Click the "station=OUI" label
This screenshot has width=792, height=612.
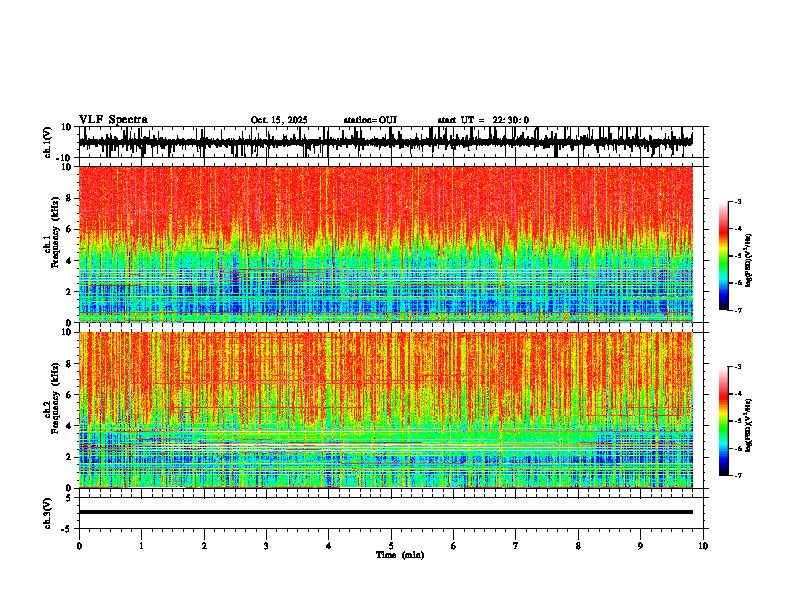tap(370, 120)
